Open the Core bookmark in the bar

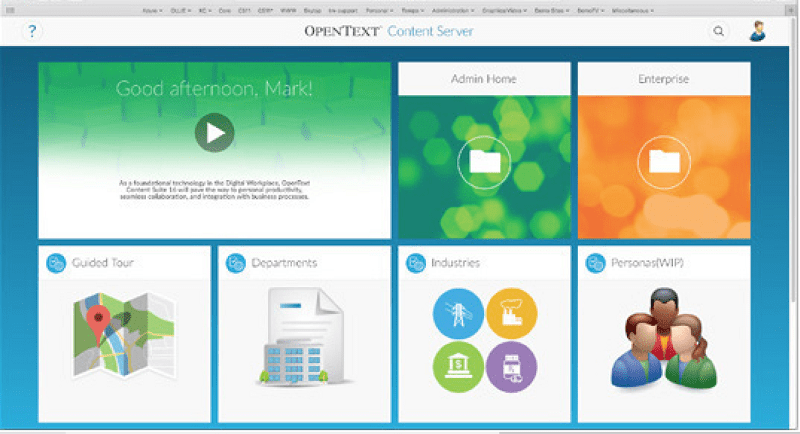[224, 10]
